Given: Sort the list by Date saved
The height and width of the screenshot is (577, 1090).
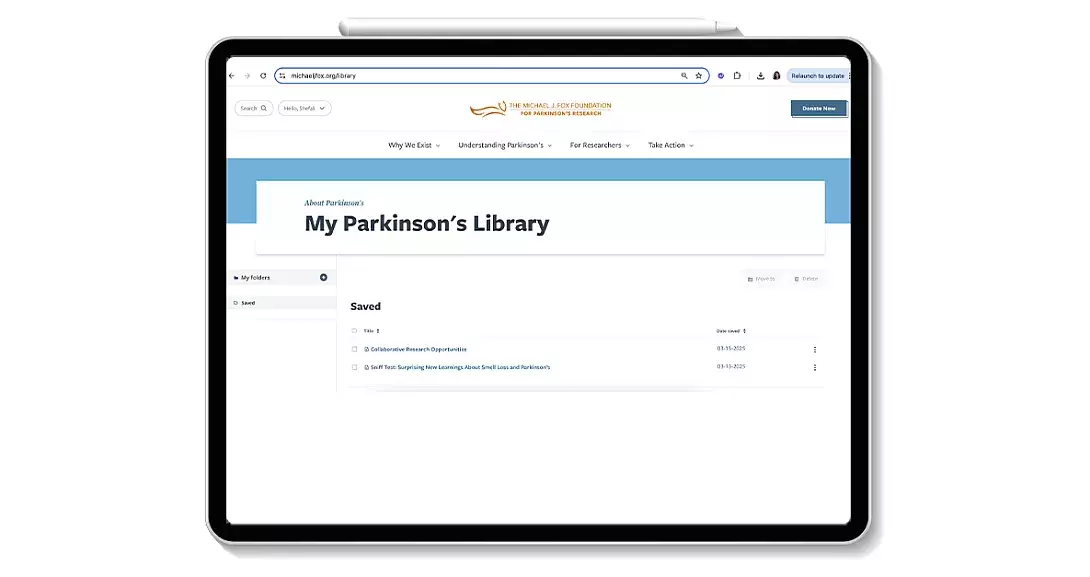Looking at the screenshot, I should [x=731, y=331].
